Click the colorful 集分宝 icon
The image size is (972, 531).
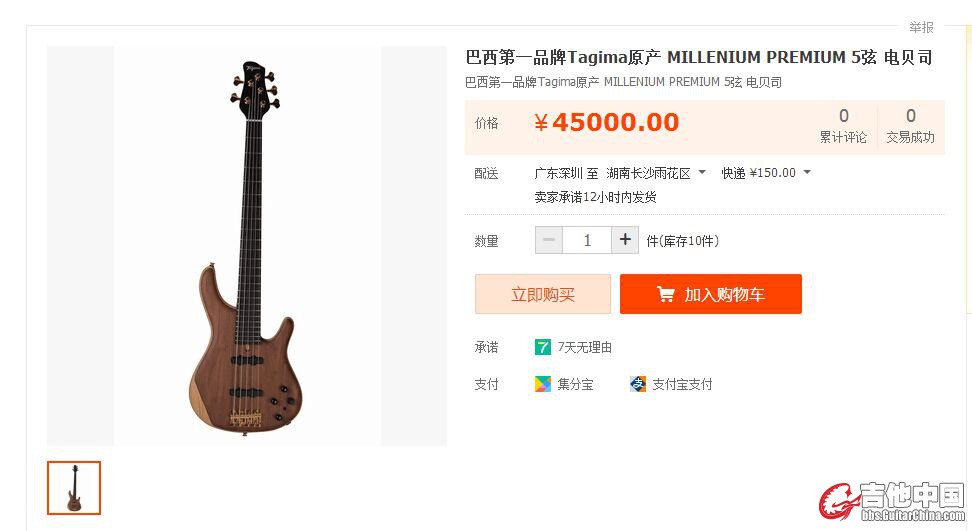coord(542,384)
